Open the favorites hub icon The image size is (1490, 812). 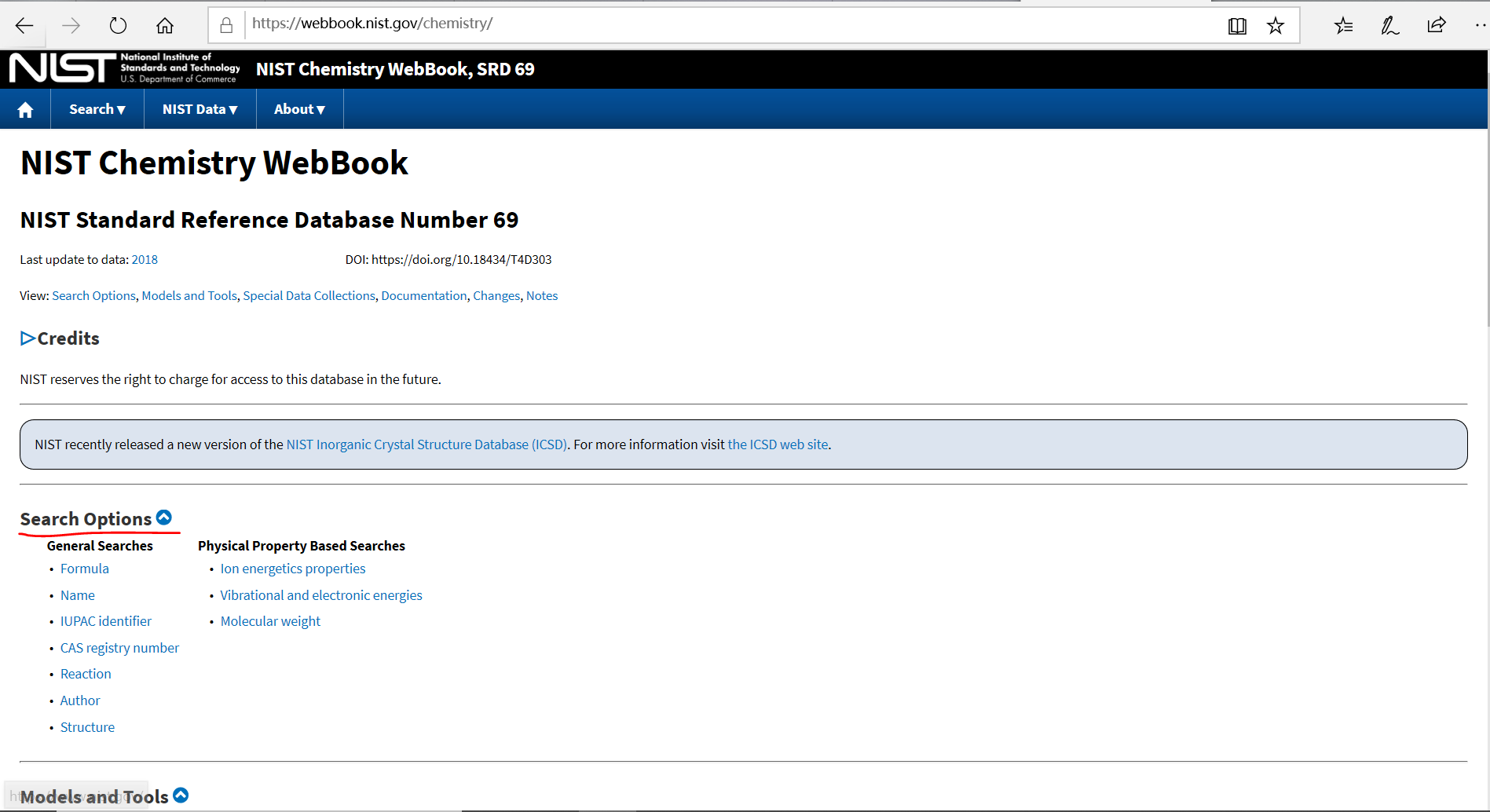tap(1343, 26)
